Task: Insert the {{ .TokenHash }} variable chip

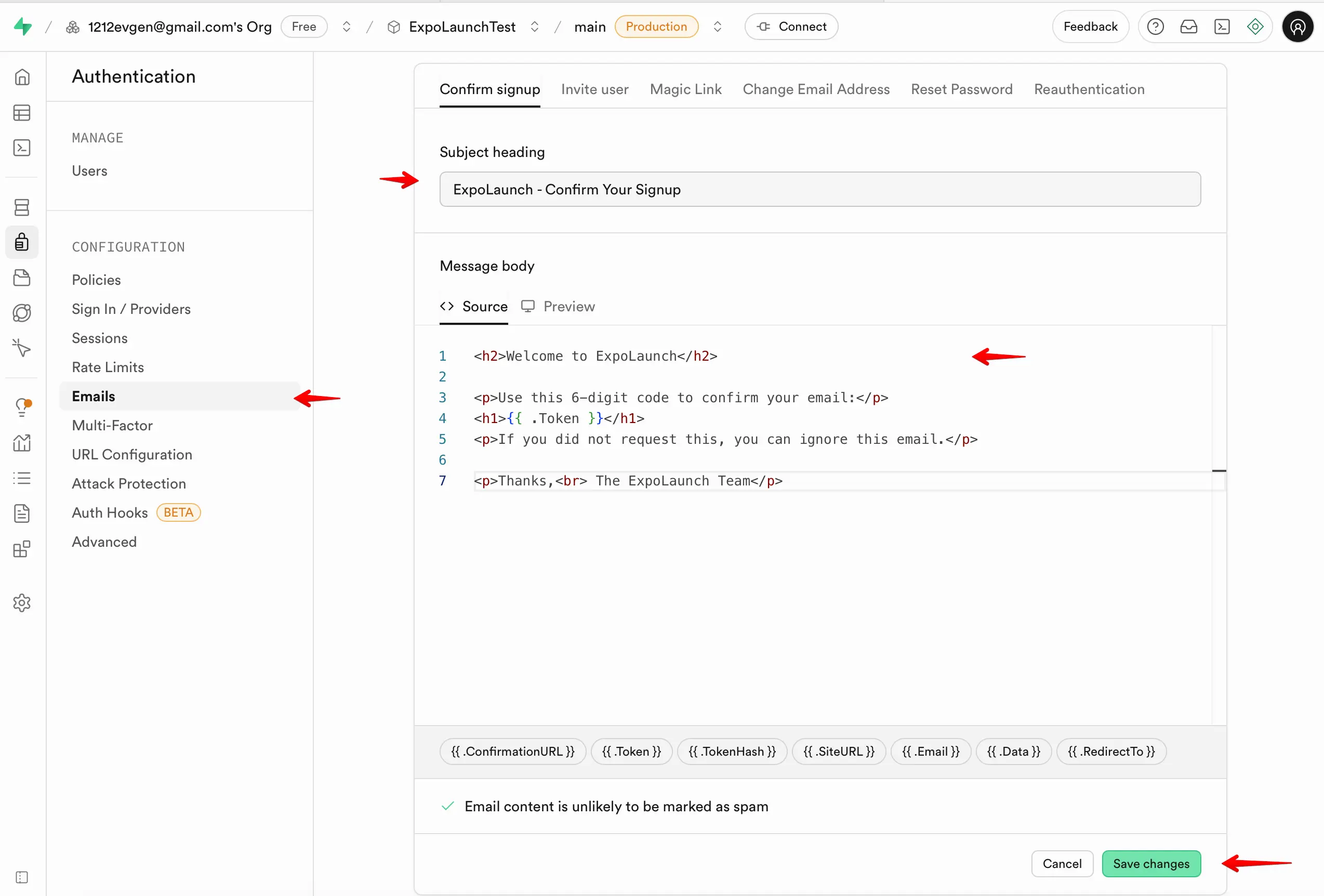Action: 732,752
